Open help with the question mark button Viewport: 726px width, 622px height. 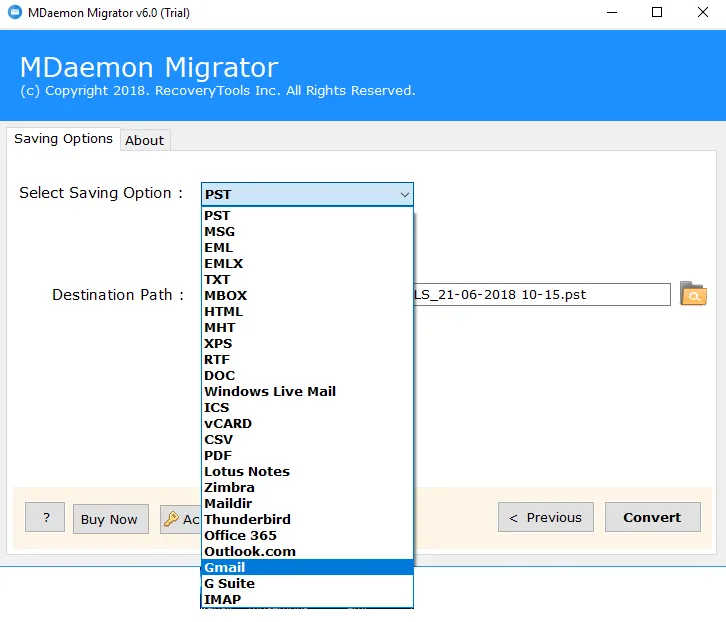(45, 518)
